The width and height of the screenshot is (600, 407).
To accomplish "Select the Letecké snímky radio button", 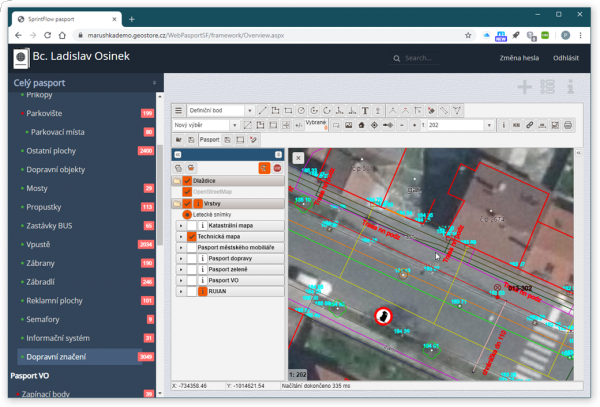I will 187,214.
